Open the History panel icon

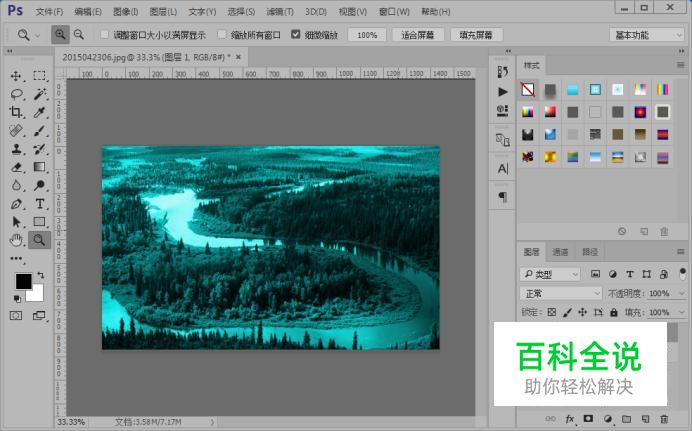(x=503, y=71)
